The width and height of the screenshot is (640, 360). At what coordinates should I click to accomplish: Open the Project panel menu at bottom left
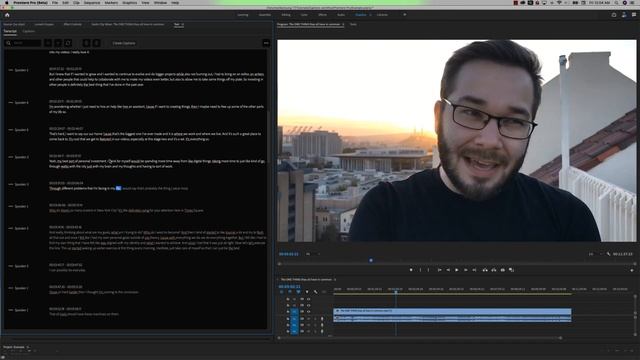point(28,347)
